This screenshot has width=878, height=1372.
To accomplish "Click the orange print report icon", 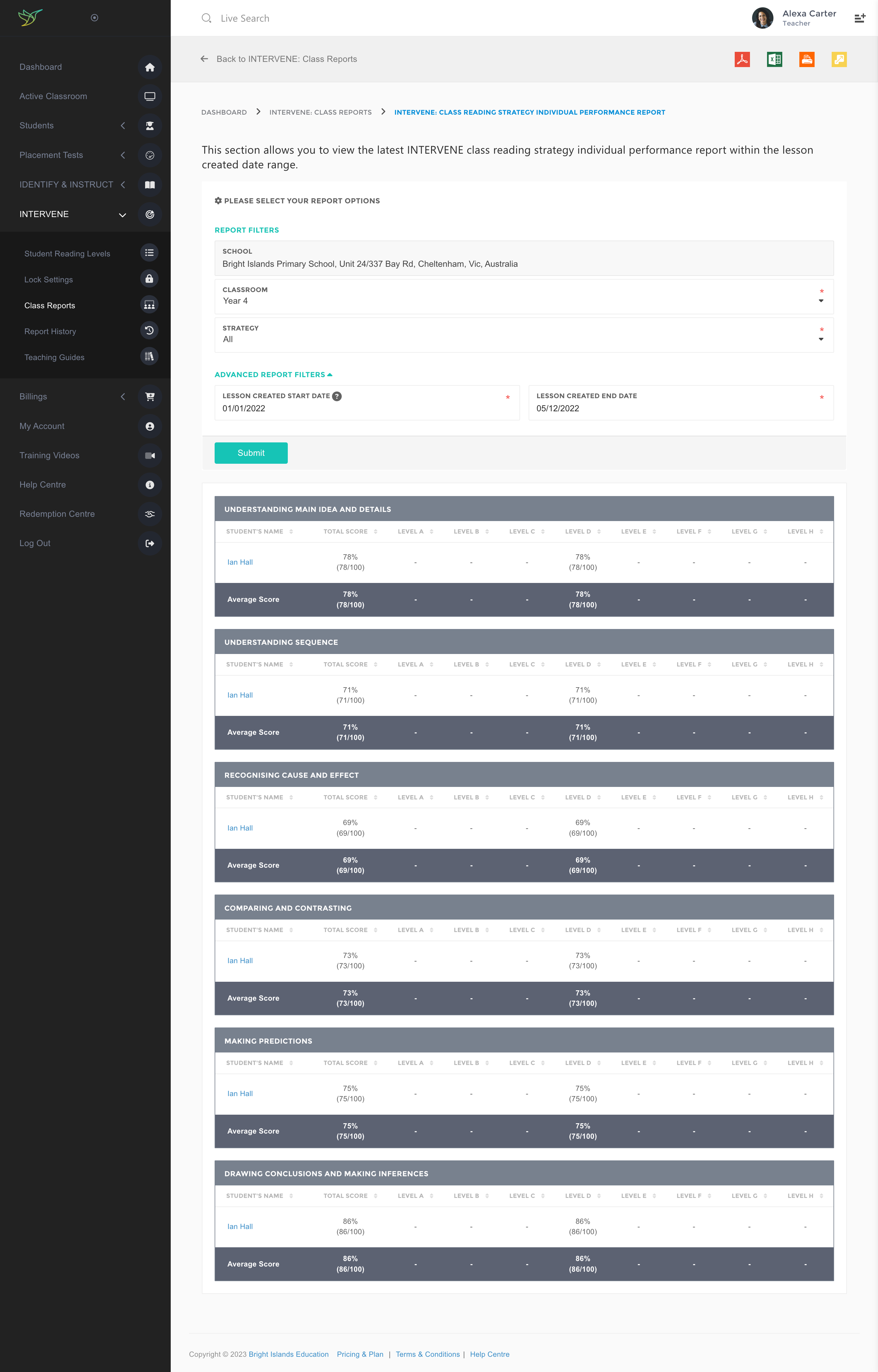I will (x=807, y=59).
